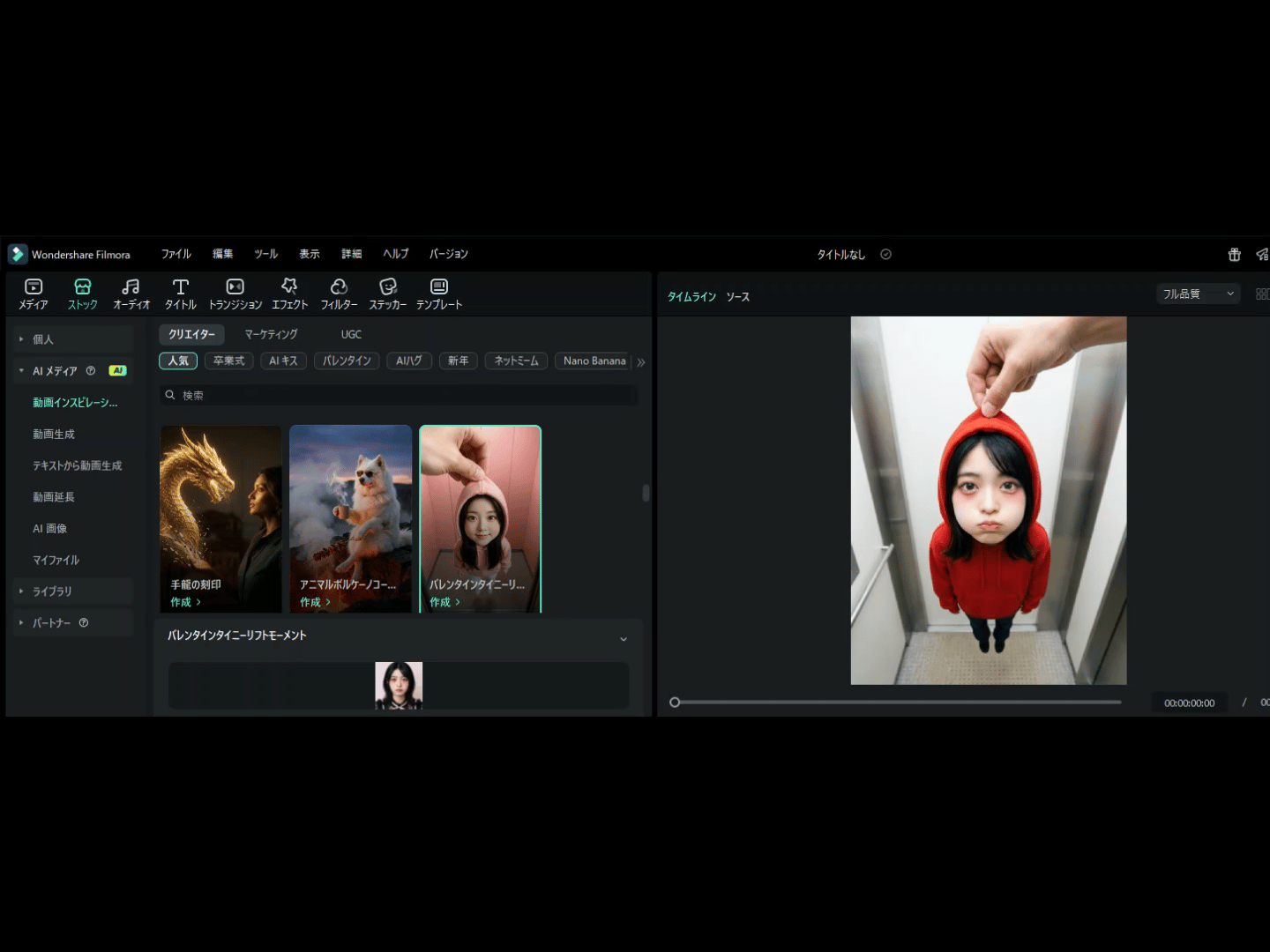Collapse the バレンタインタイニーリフトモーメント panel chevron

click(x=624, y=638)
